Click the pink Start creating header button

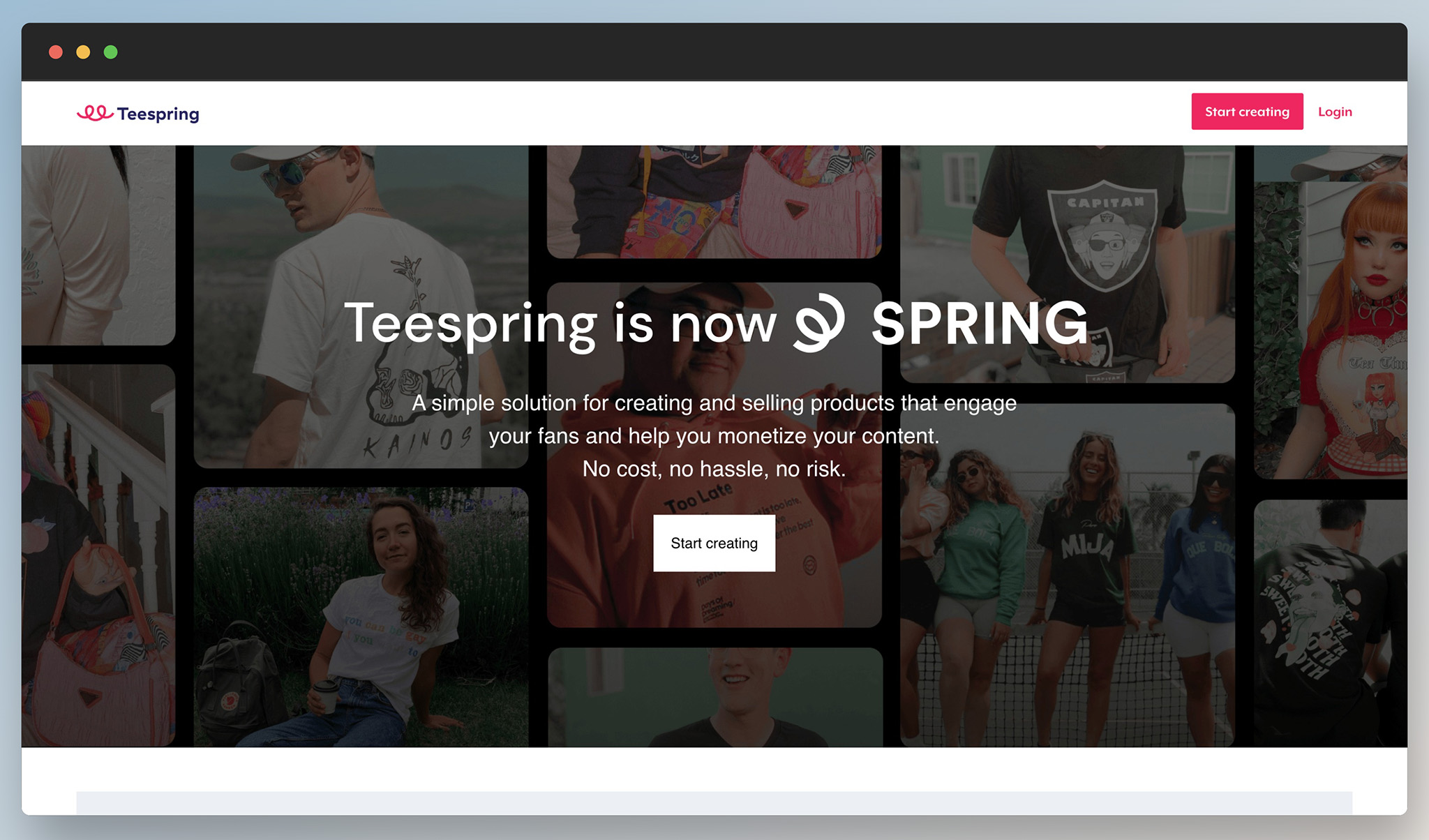[x=1247, y=112]
